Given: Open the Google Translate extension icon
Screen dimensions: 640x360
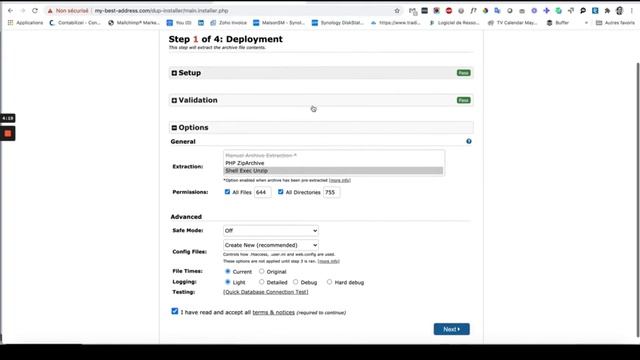Looking at the screenshot, I should click(497, 11).
